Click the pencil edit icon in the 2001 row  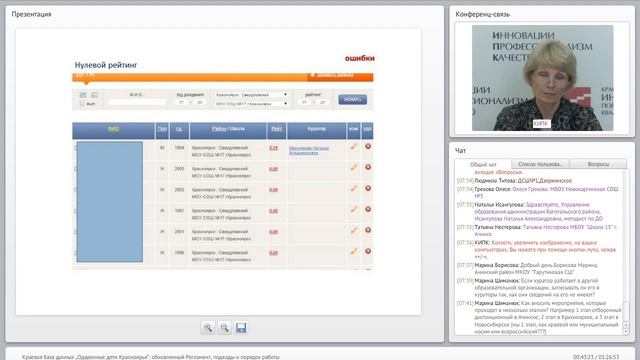(x=354, y=230)
